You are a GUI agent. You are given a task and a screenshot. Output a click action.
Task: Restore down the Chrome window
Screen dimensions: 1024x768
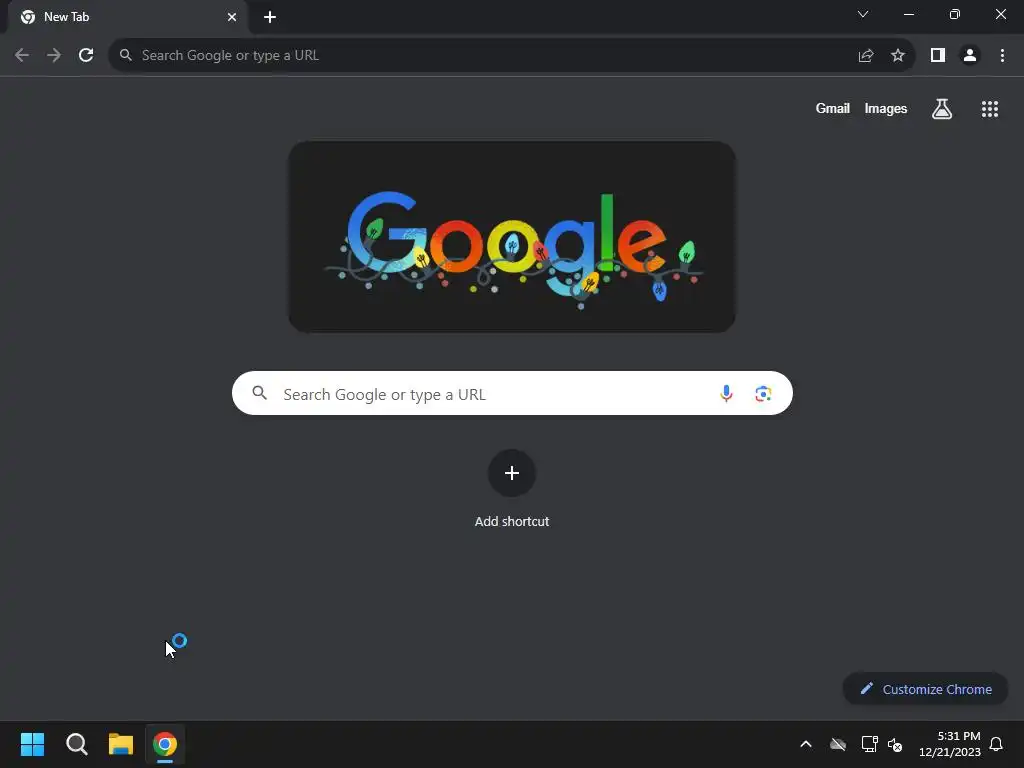coord(955,14)
